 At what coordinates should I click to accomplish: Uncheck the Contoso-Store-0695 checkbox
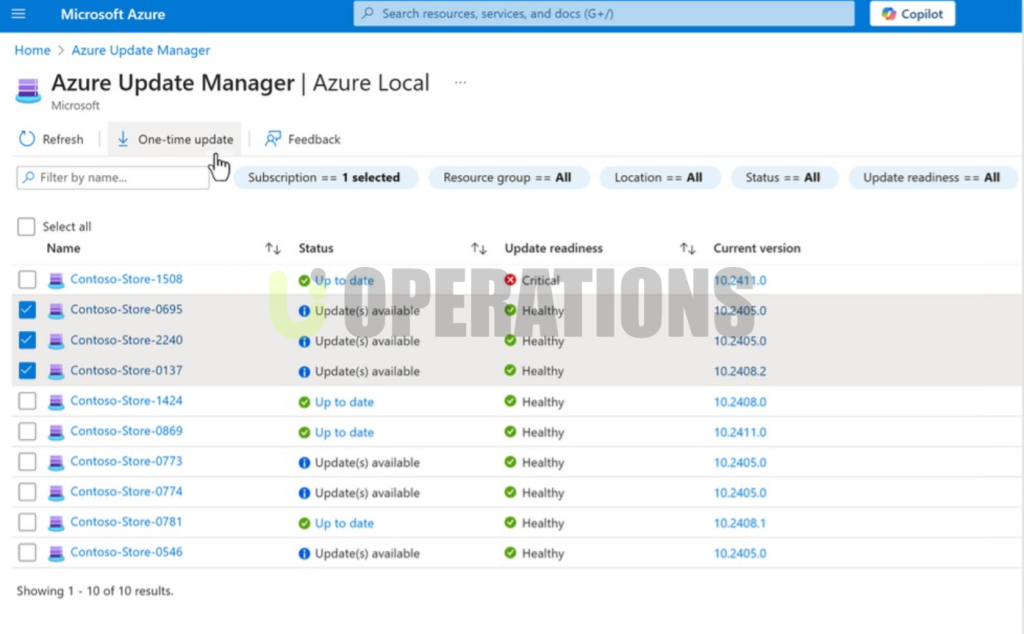(27, 309)
